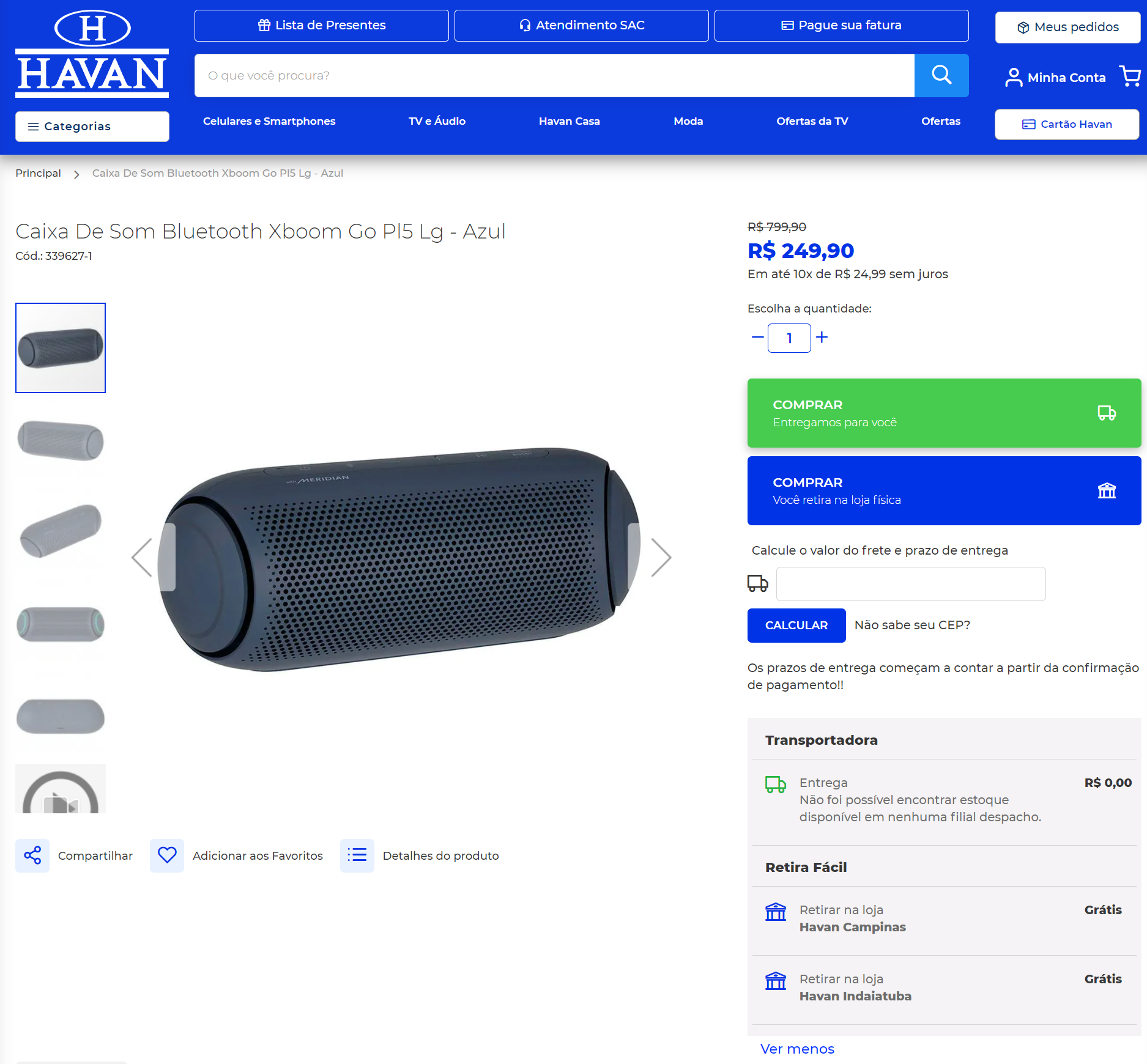Collapse shipping options with Ver menos
Image resolution: width=1147 pixels, height=1064 pixels.
(x=797, y=1049)
